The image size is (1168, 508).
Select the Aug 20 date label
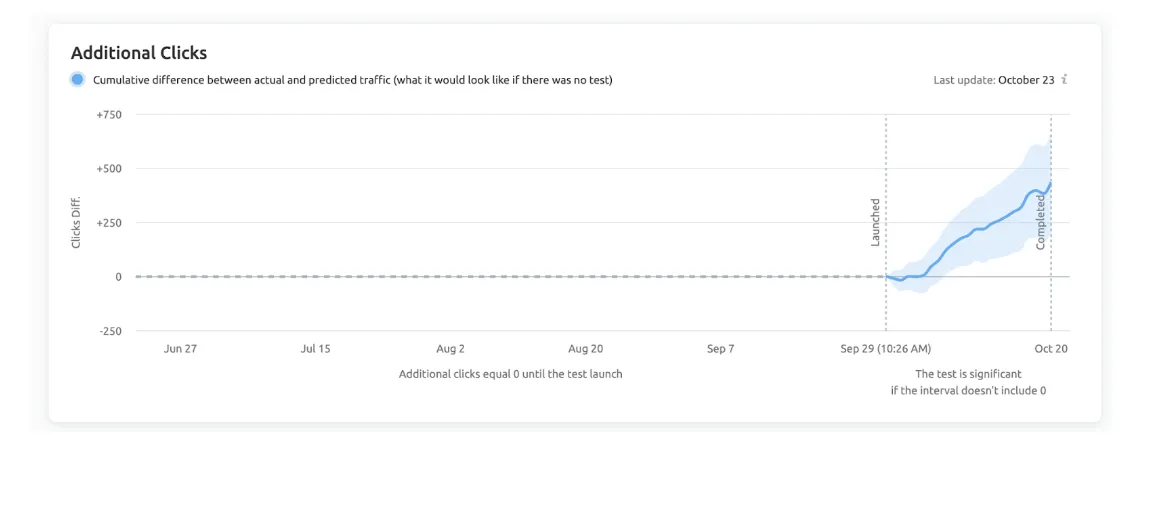click(585, 349)
